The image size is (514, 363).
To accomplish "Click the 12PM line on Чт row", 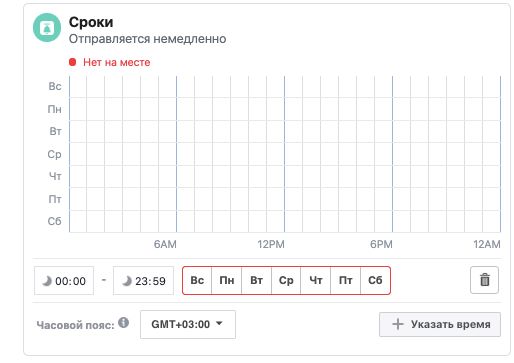I will pos(284,176).
